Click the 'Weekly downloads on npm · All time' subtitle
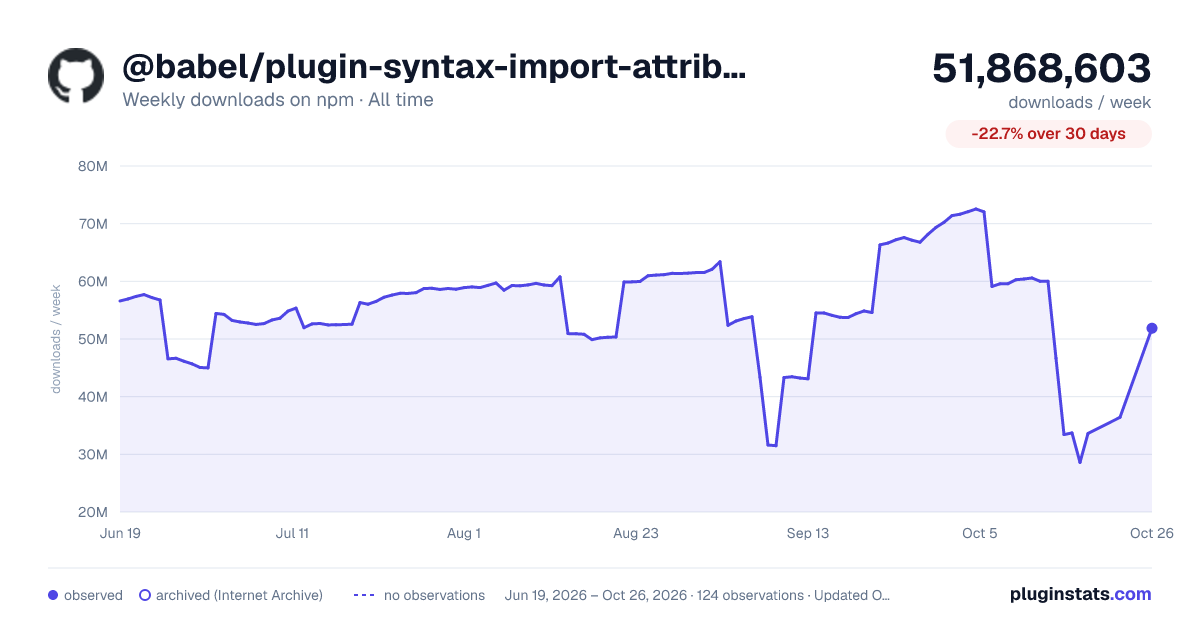Image resolution: width=1200 pixels, height=630 pixels. point(278,100)
